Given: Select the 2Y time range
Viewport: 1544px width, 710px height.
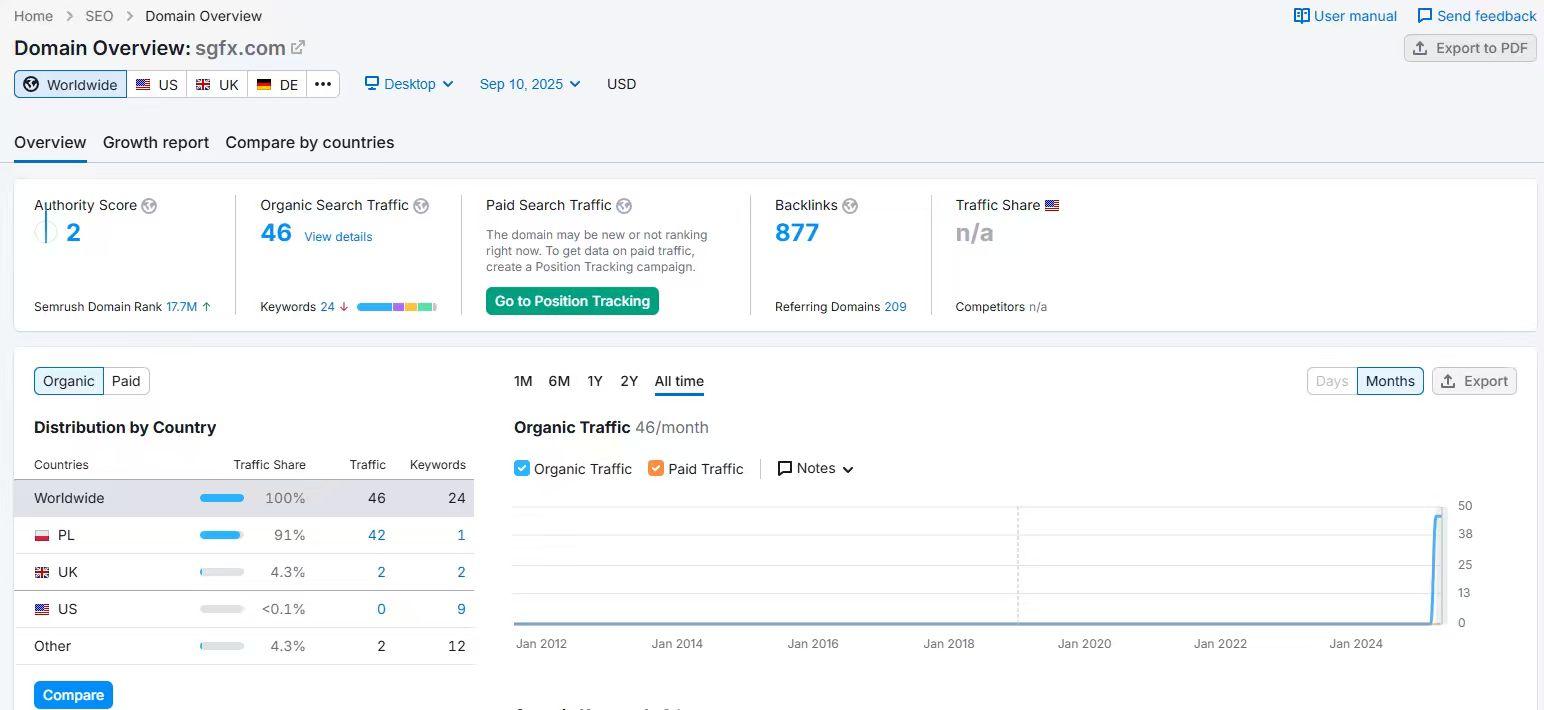Looking at the screenshot, I should pos(629,381).
